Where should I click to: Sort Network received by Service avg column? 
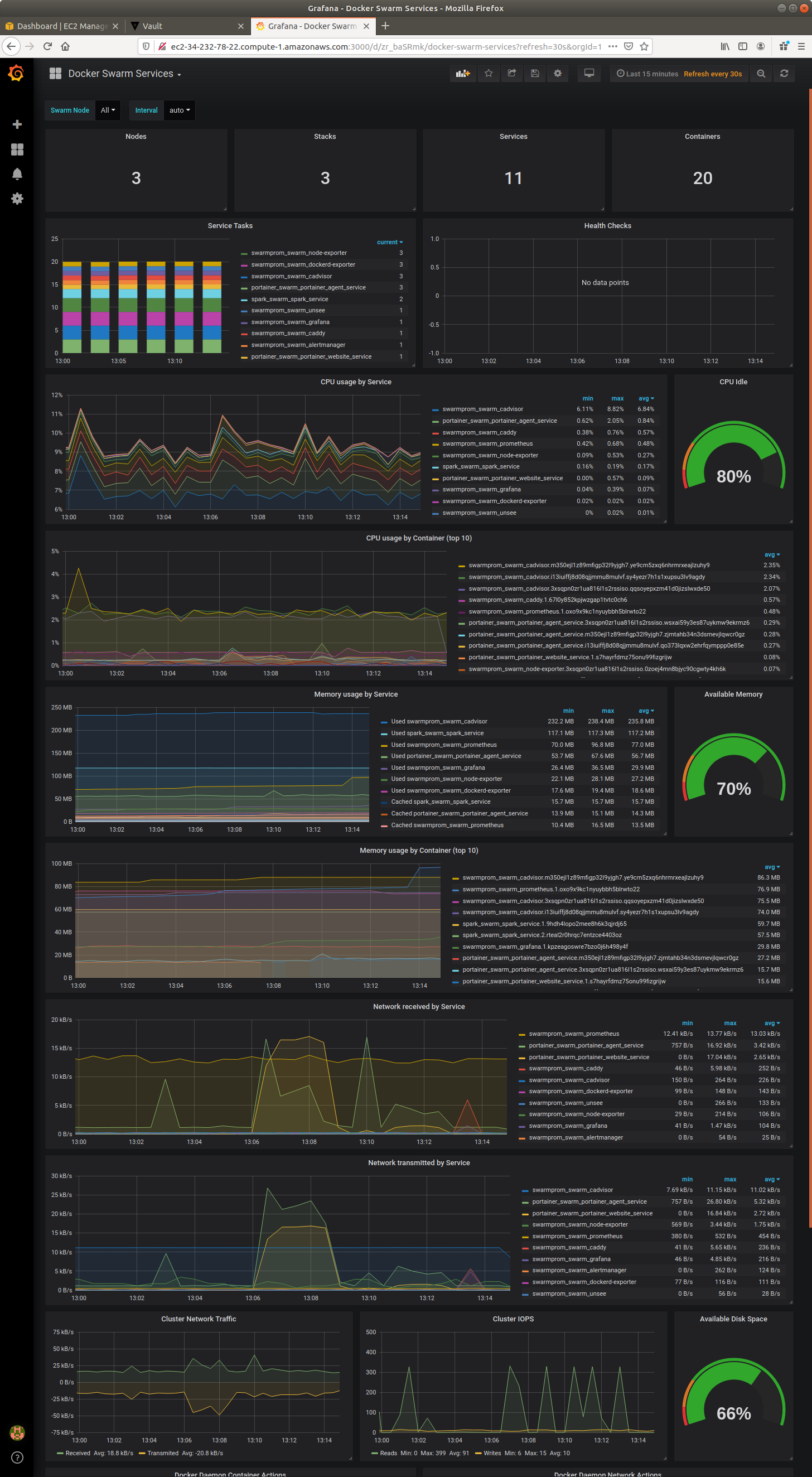pyautogui.click(x=772, y=1024)
